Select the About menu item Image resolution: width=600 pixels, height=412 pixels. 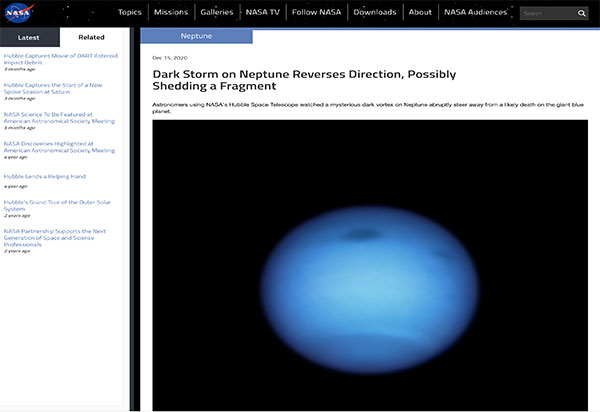(x=420, y=12)
